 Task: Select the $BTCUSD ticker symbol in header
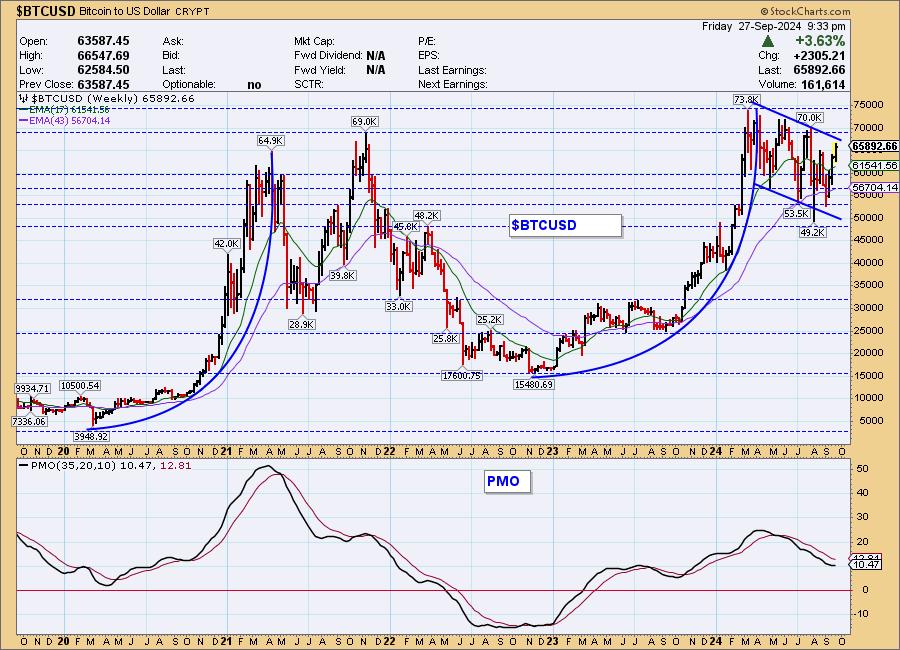click(46, 11)
